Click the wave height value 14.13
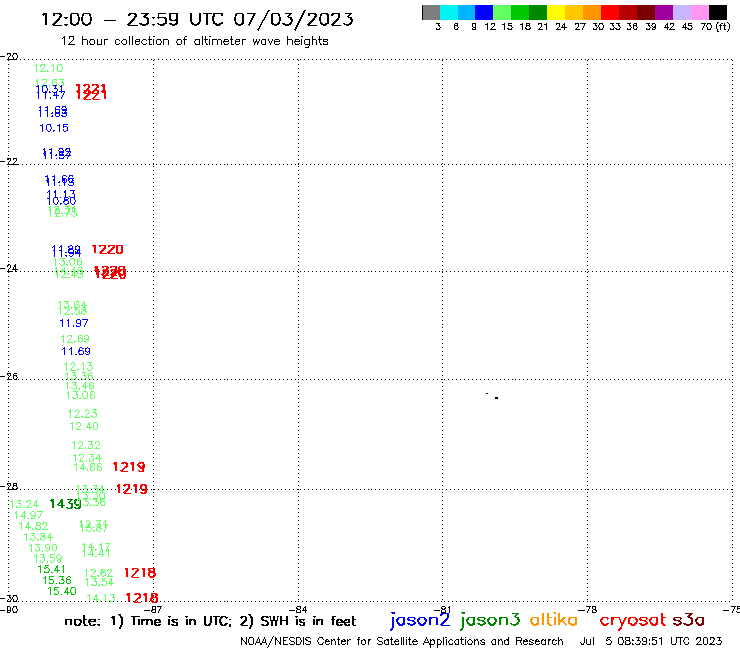The height and width of the screenshot is (650, 740). point(101,598)
